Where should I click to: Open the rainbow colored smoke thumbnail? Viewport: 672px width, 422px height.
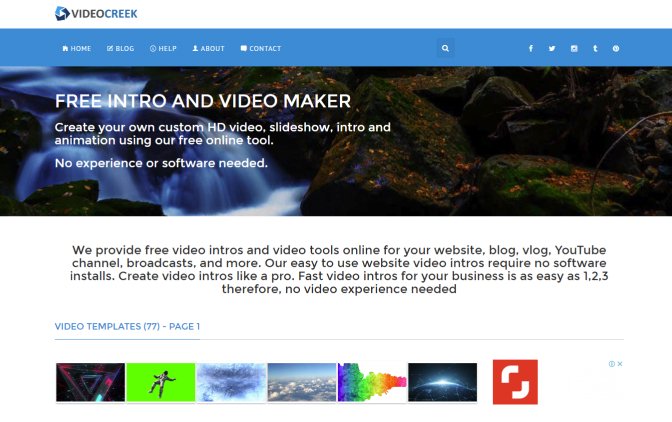tap(372, 382)
